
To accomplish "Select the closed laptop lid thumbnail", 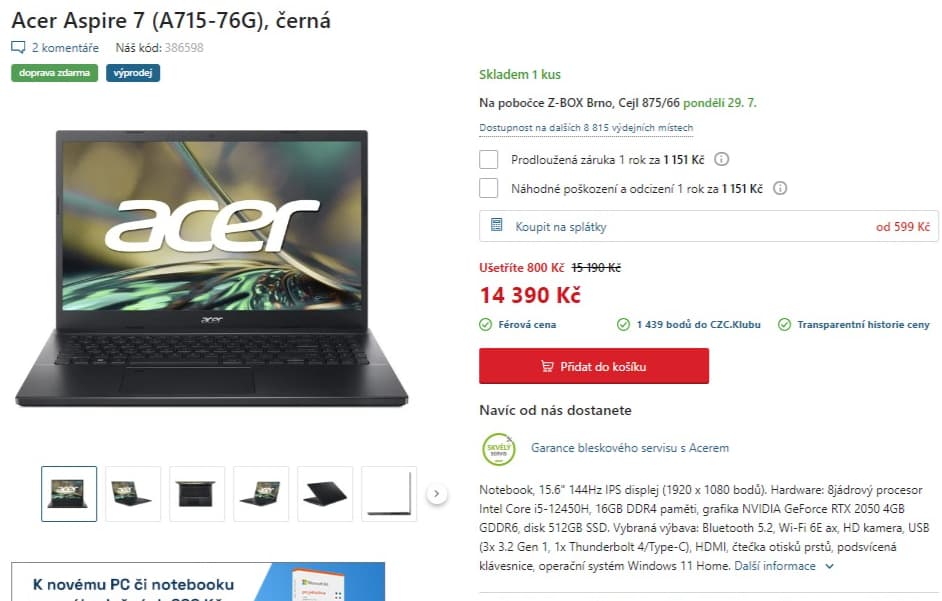I will [325, 494].
